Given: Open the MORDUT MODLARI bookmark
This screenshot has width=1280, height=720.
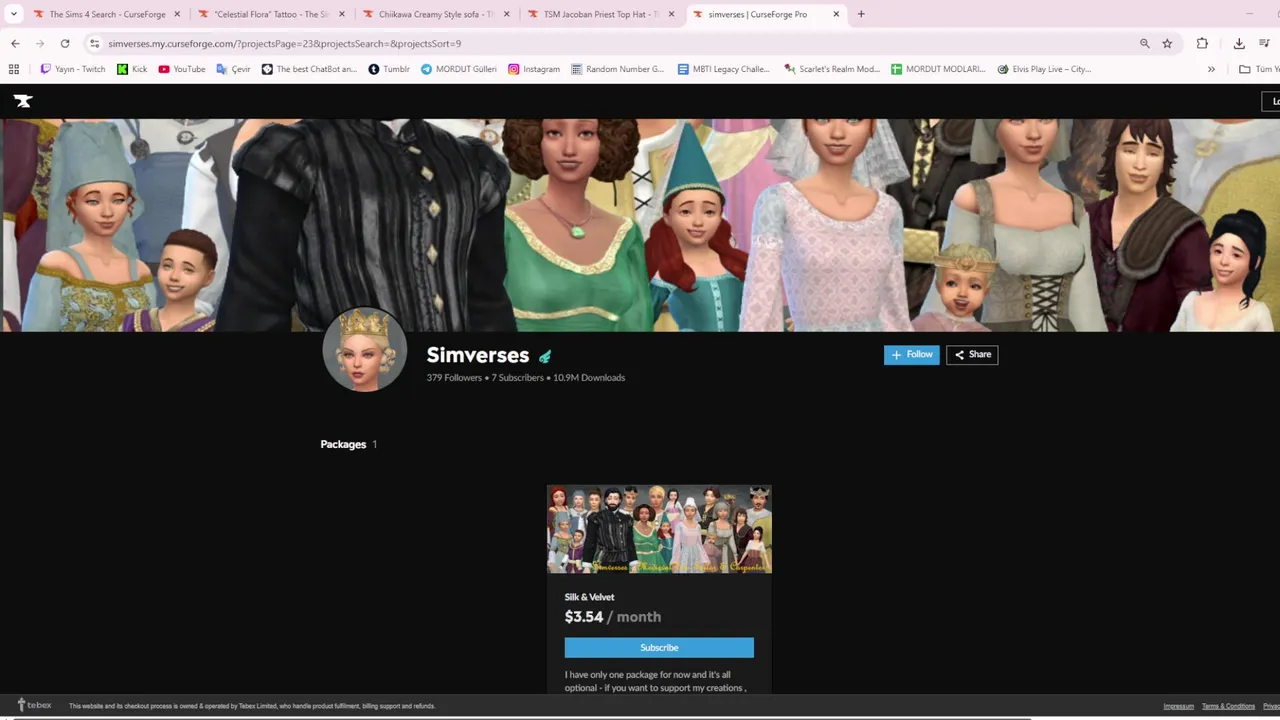Looking at the screenshot, I should point(938,69).
